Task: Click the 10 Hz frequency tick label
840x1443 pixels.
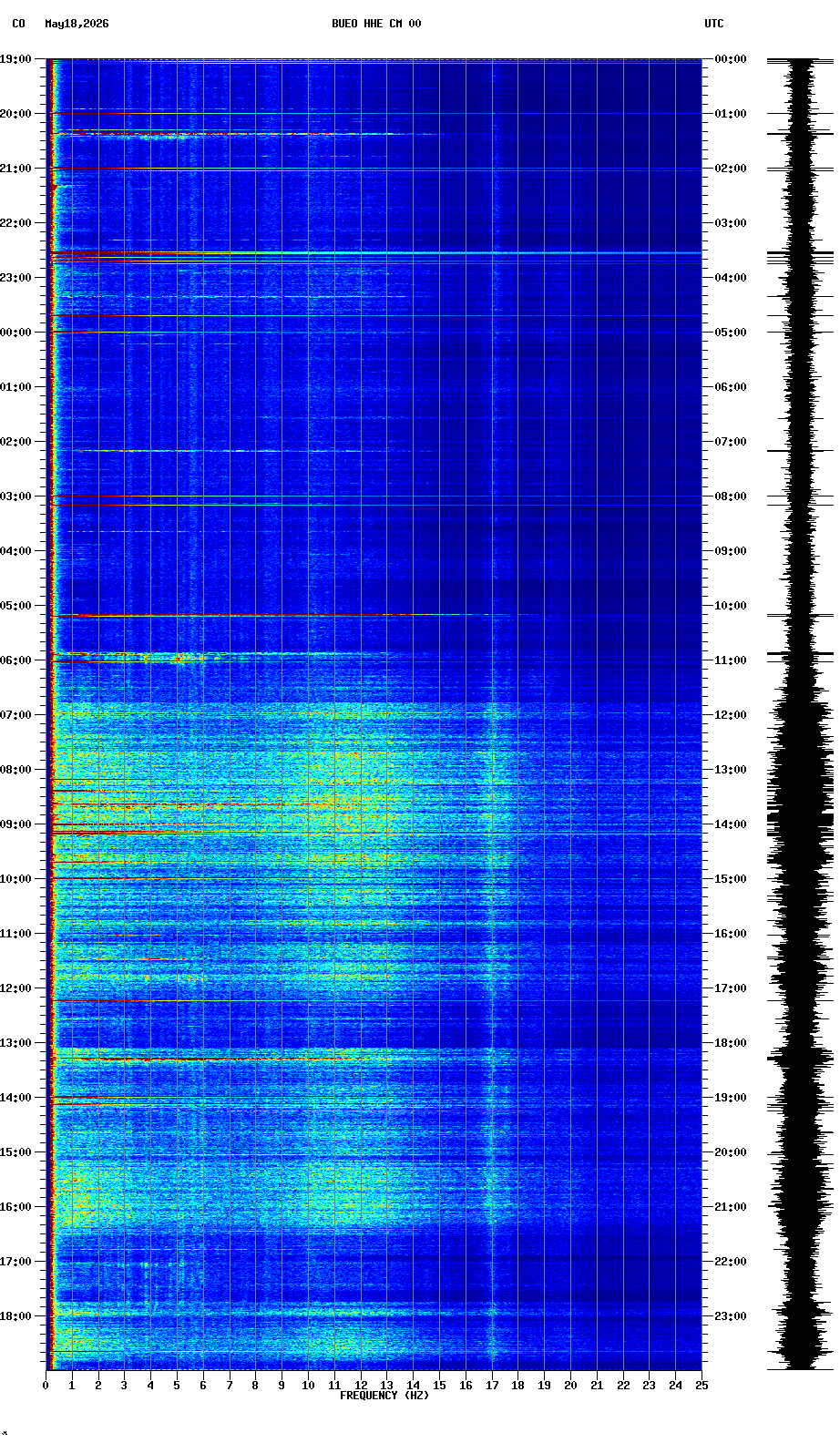Action: (x=308, y=1386)
